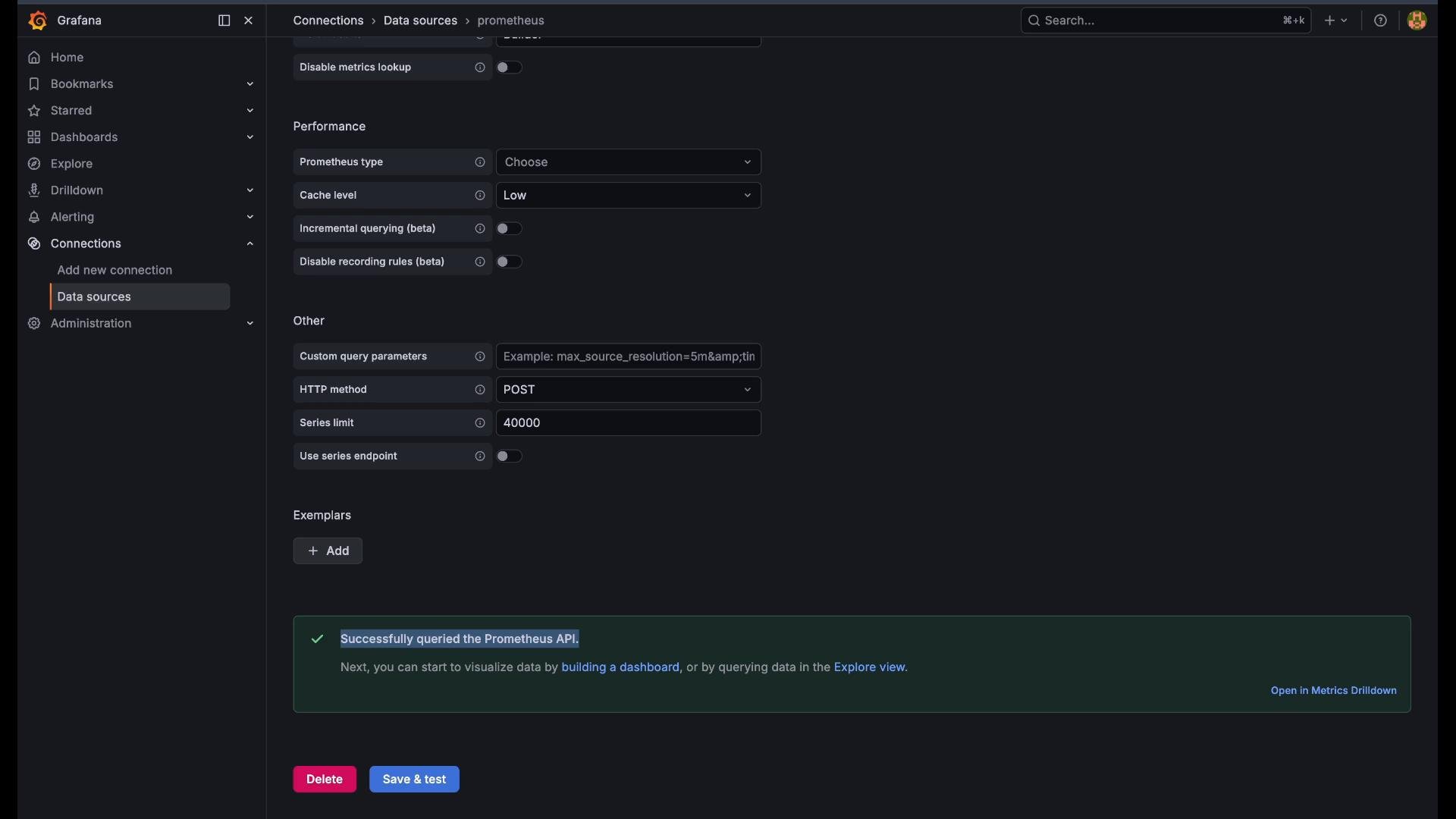Open the HTTP method dropdown

(629, 390)
